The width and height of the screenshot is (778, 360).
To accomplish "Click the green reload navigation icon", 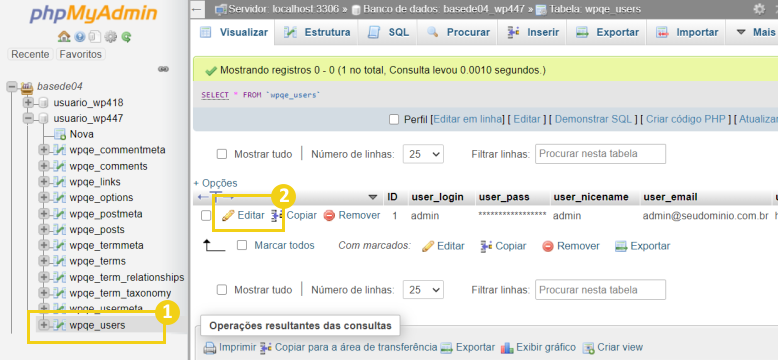I will click(126, 37).
